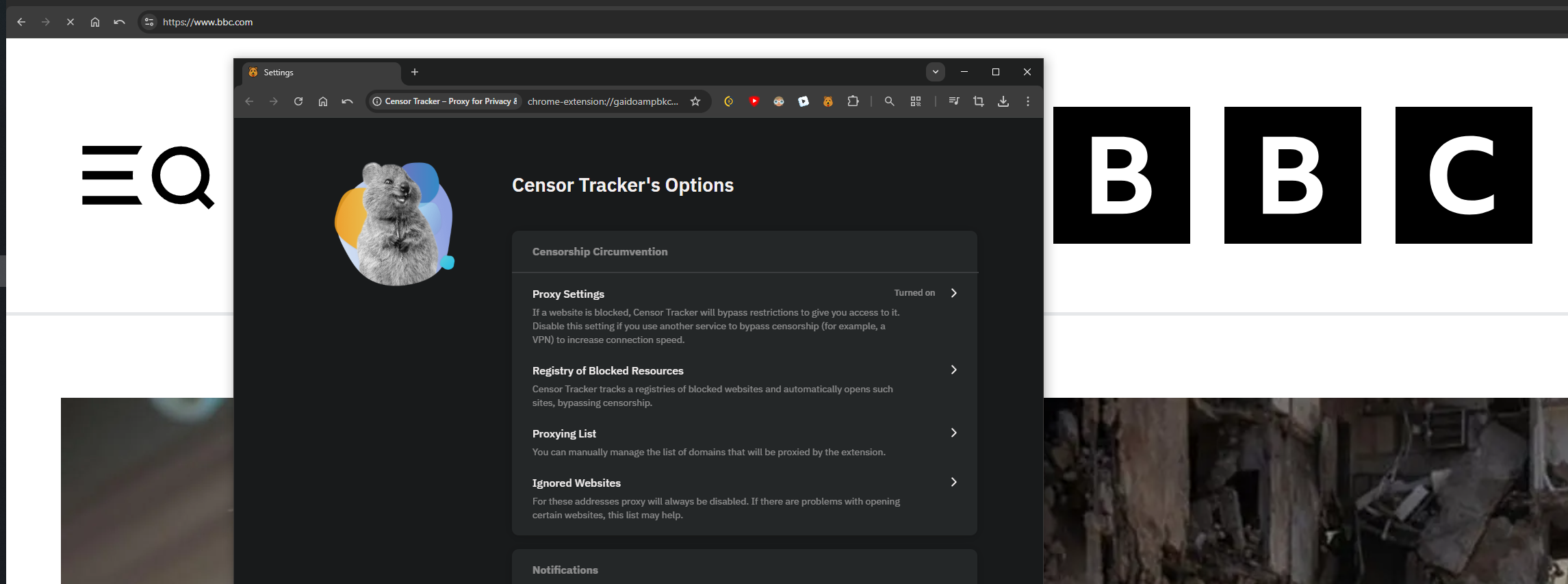Open Registry of Blocked Resources entry

click(x=745, y=386)
